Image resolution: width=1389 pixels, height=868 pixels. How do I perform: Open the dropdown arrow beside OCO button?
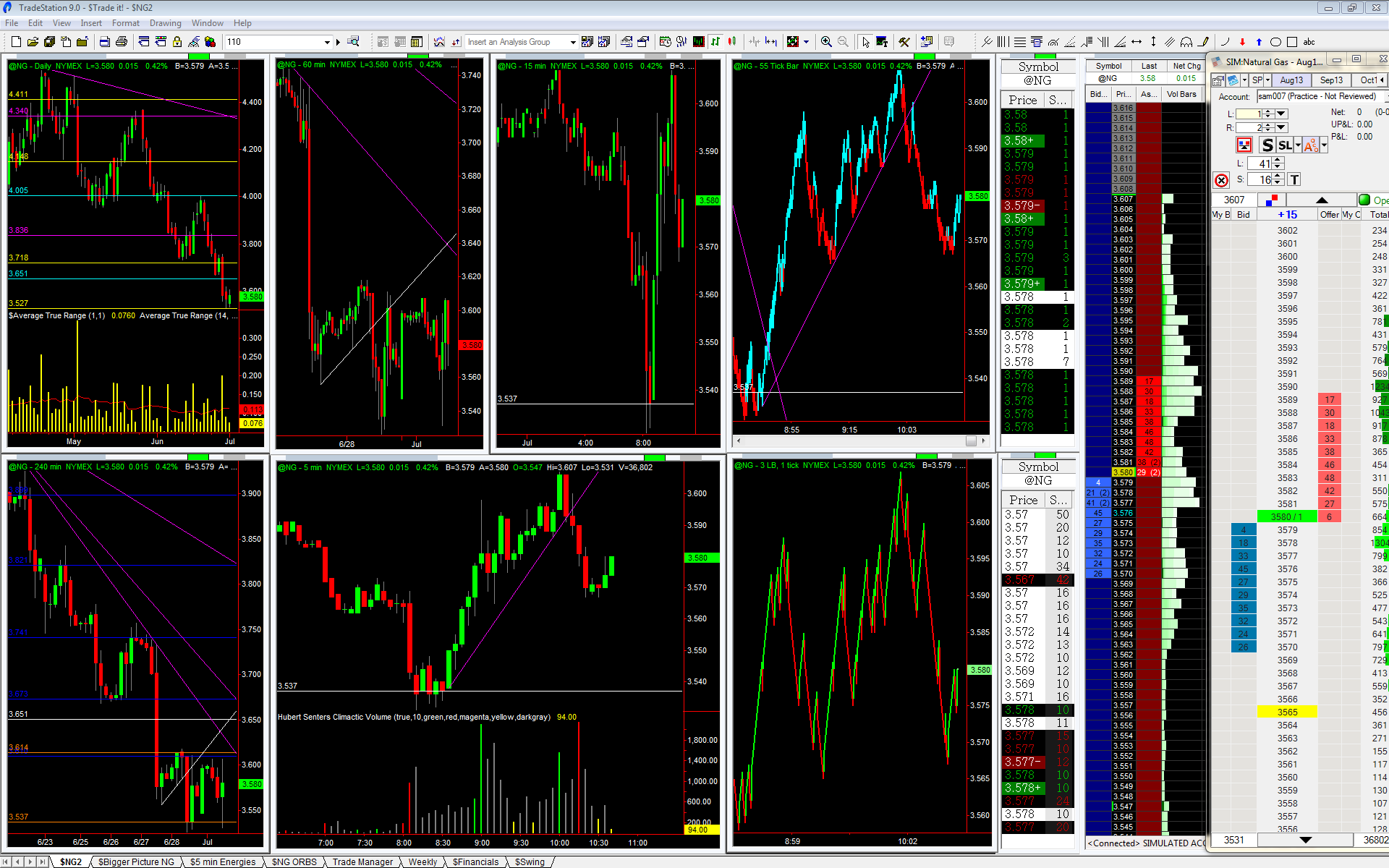click(x=1324, y=145)
